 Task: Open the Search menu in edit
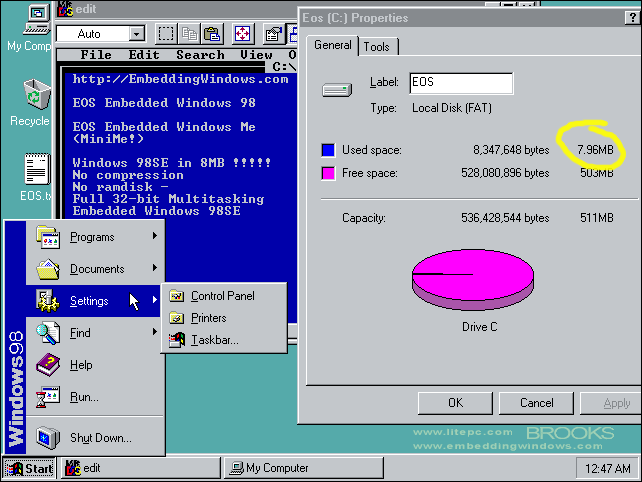[x=200, y=55]
